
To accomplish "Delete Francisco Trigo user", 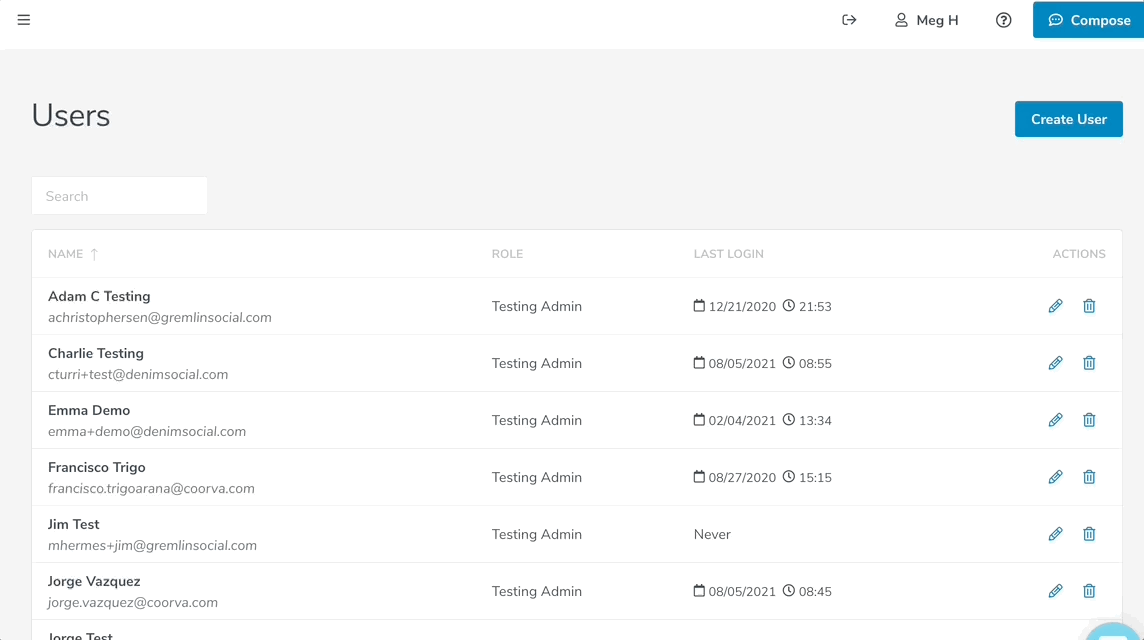I will click(1089, 477).
